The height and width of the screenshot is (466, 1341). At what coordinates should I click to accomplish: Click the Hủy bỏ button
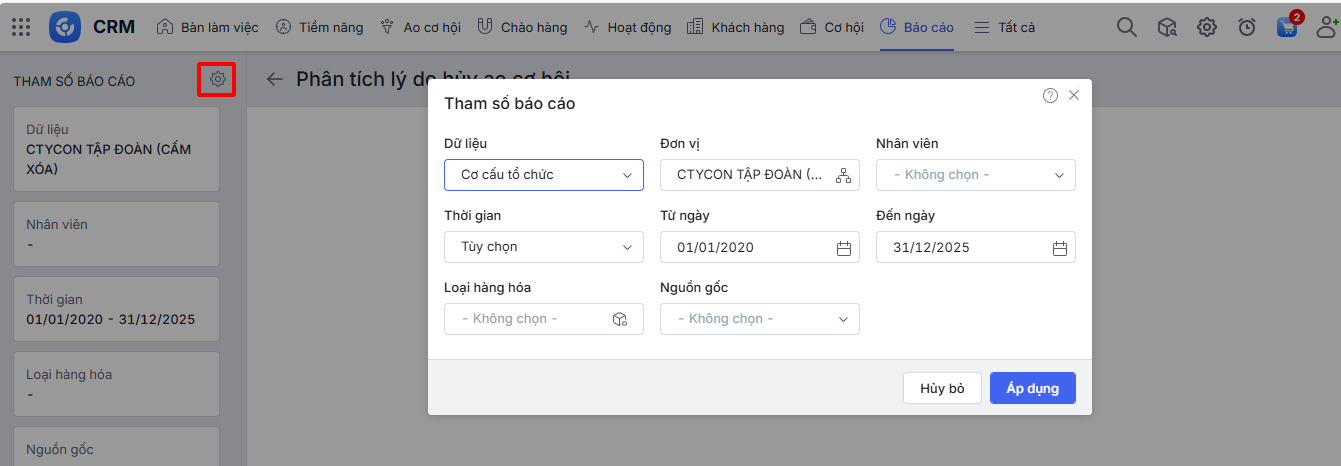(x=942, y=388)
